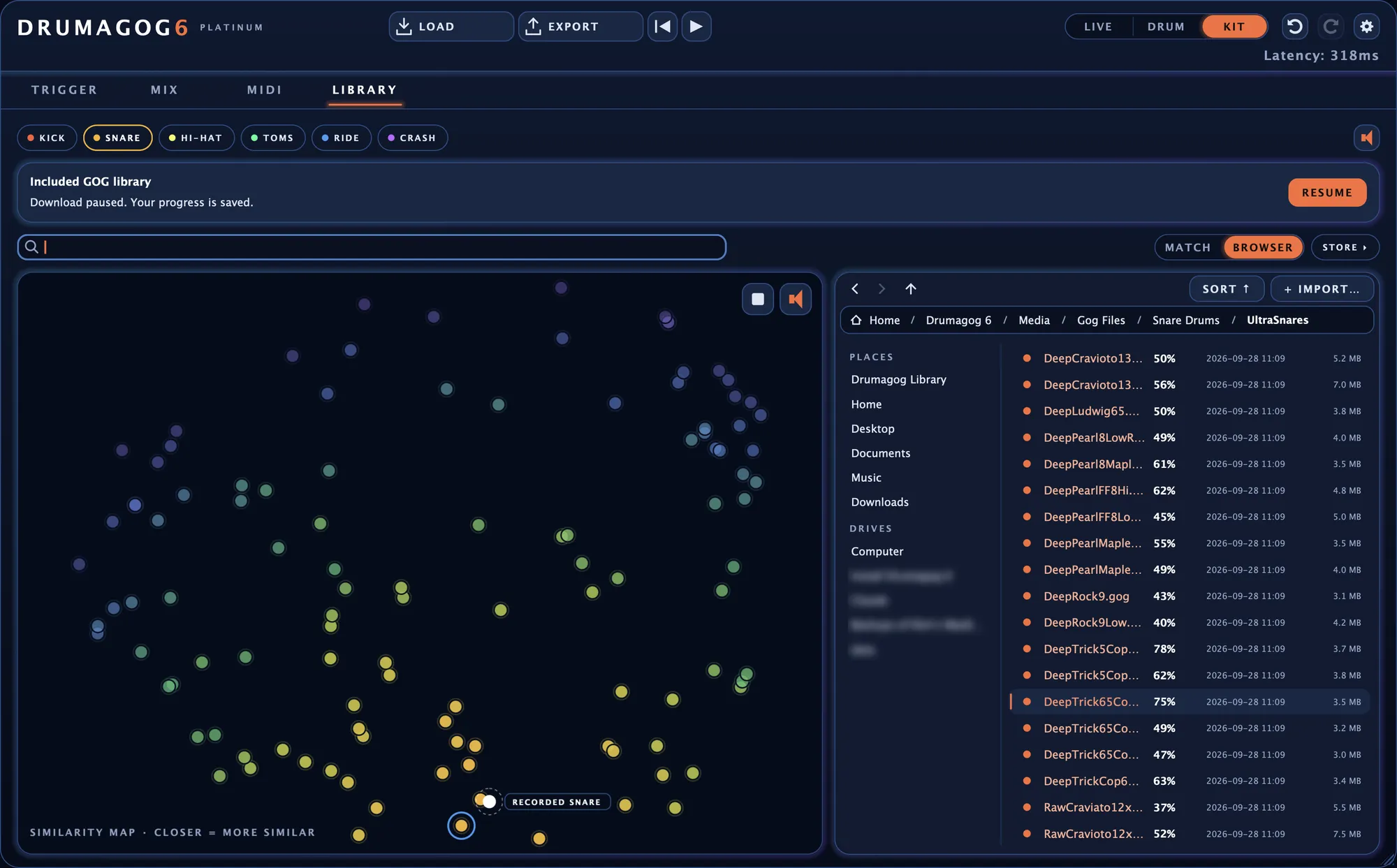
Task: Select the DeepTrick65Co file at 75% match
Action: (x=1190, y=702)
